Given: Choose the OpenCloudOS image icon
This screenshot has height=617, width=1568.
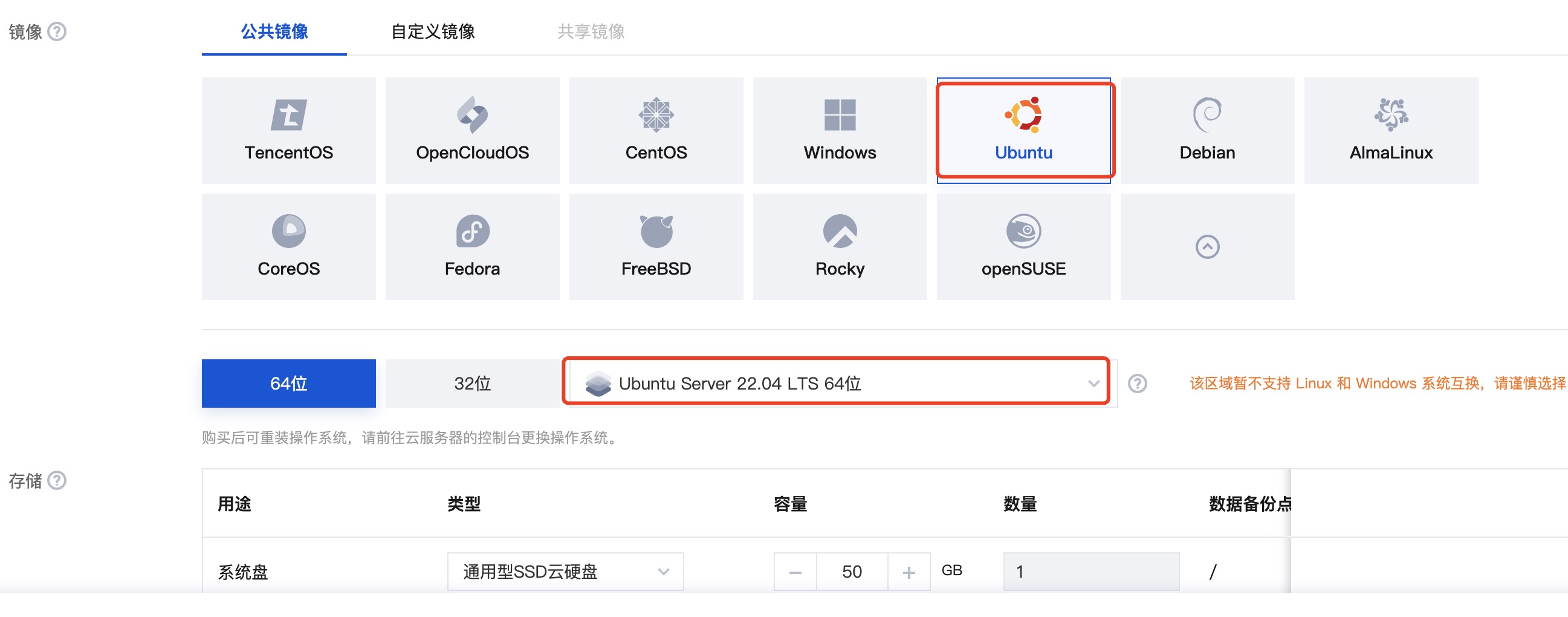Looking at the screenshot, I should click(x=472, y=114).
